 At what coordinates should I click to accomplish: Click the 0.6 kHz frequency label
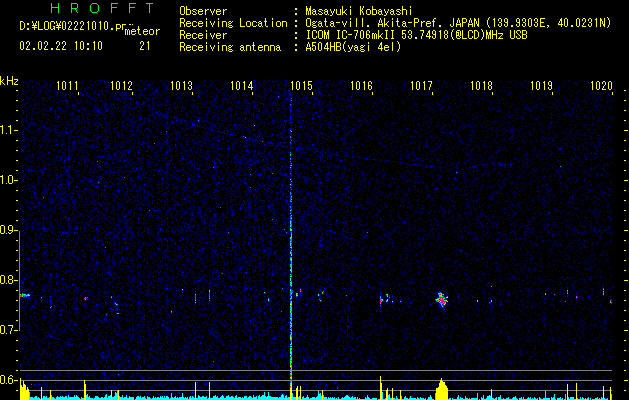8,380
